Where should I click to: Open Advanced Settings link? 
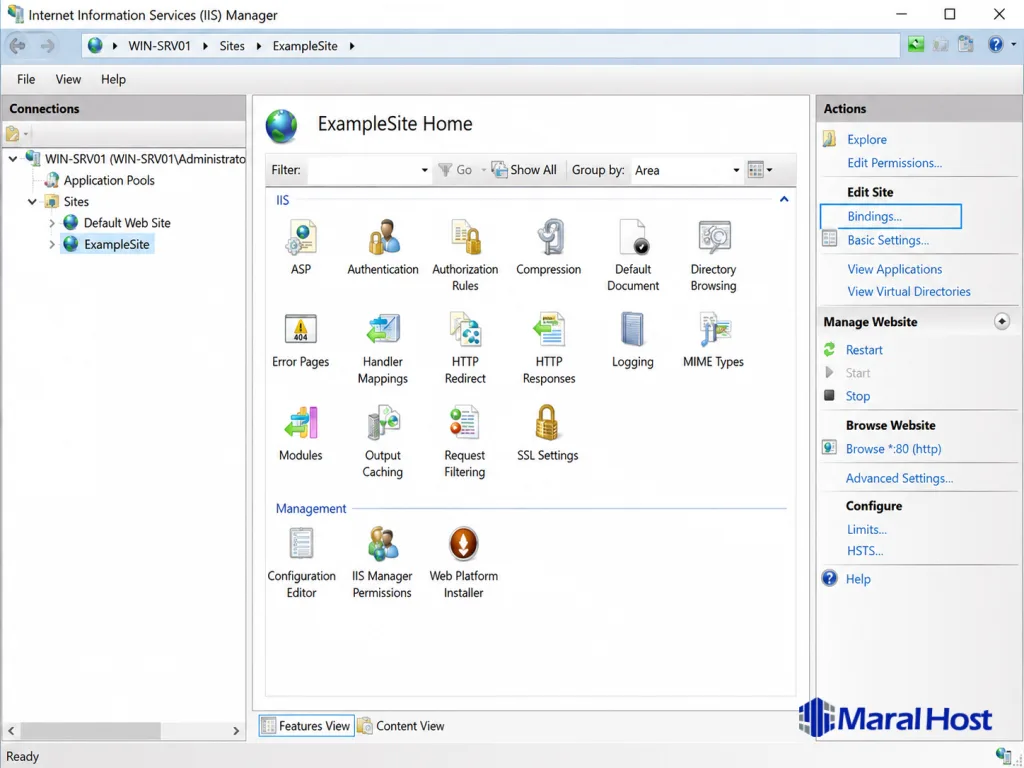click(x=899, y=478)
